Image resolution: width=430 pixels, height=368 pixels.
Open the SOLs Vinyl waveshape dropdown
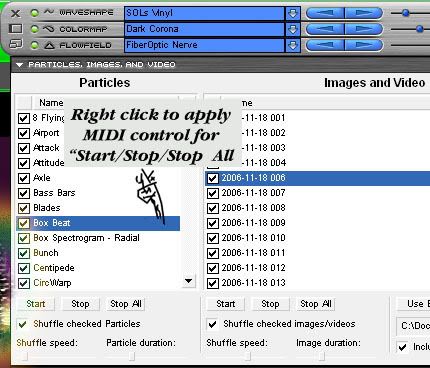(293, 13)
